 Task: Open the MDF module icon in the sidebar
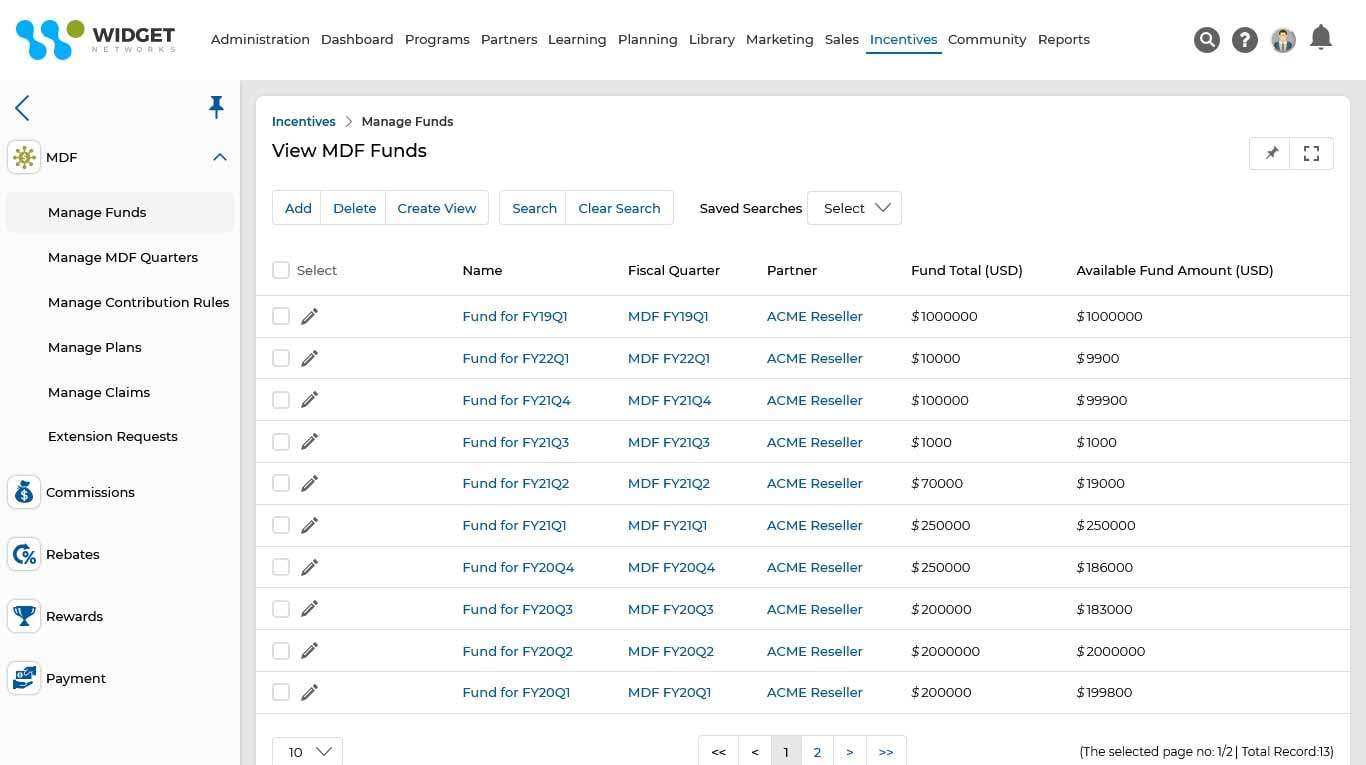click(24, 157)
